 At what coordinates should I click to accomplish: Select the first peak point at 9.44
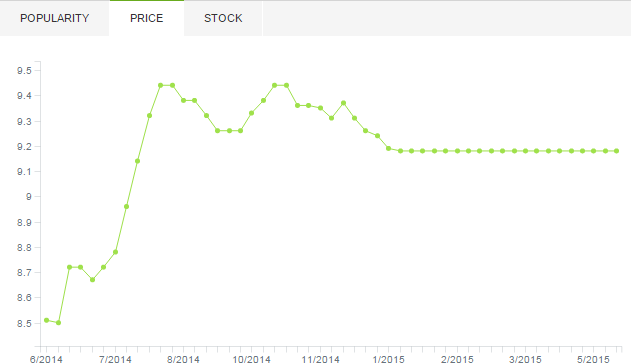click(161, 85)
